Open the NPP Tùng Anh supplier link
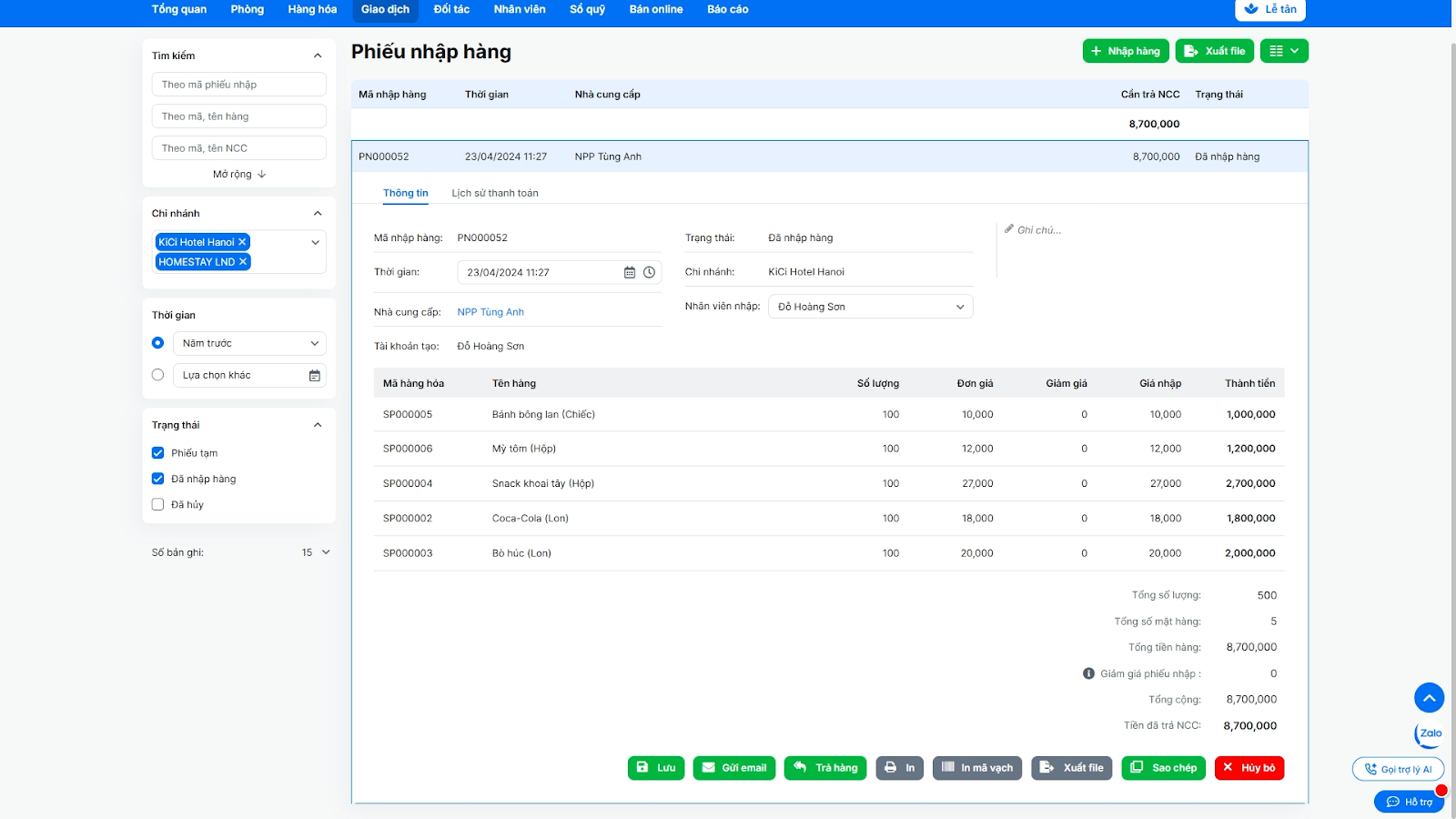Screen dimensions: 1456x819 pos(490,312)
